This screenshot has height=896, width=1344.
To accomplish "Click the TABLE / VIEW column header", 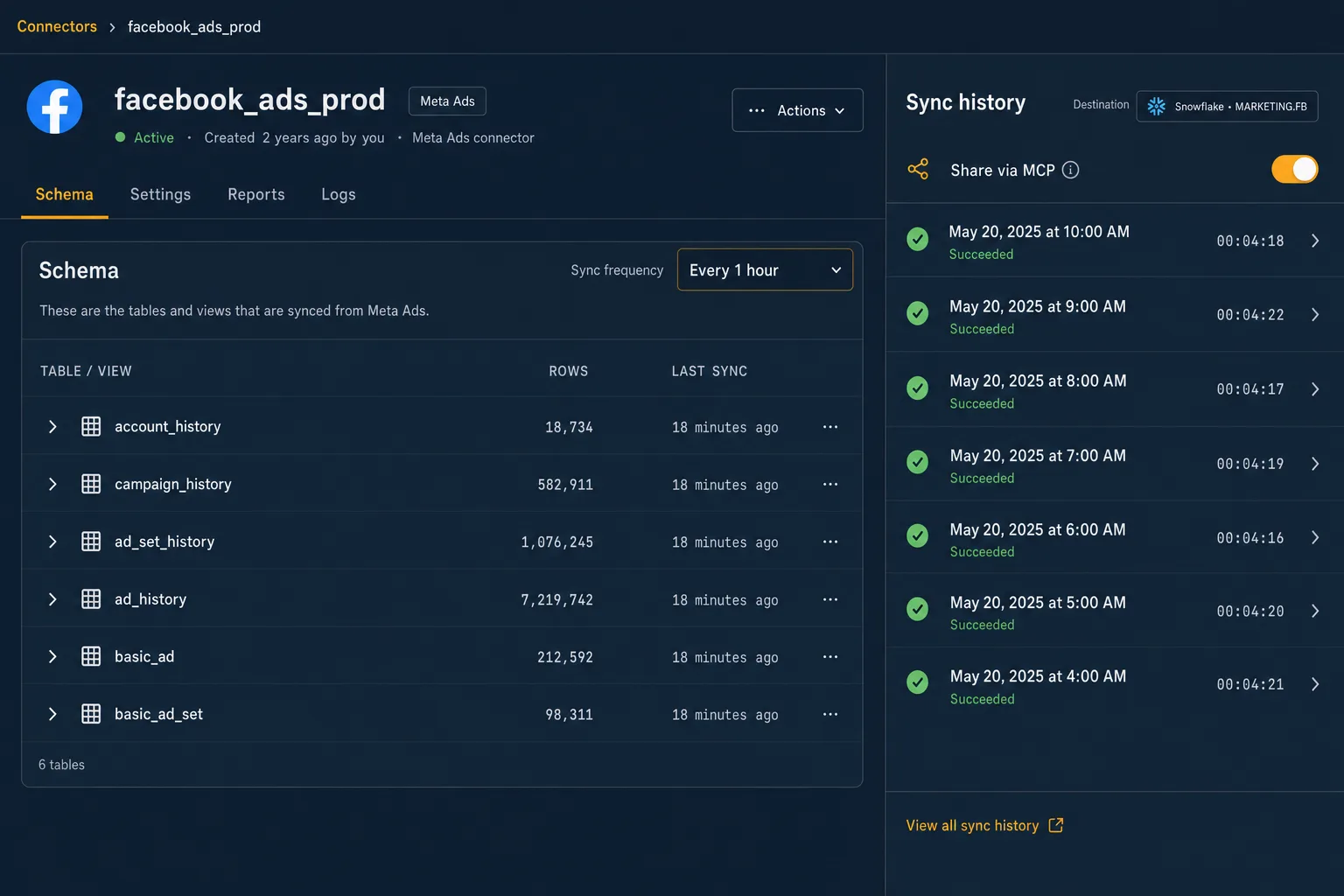I will click(x=86, y=371).
